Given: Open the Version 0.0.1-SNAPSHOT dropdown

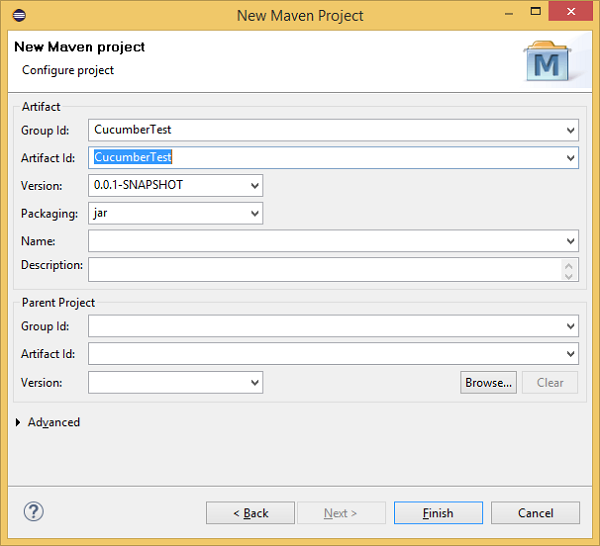Looking at the screenshot, I should [255, 186].
